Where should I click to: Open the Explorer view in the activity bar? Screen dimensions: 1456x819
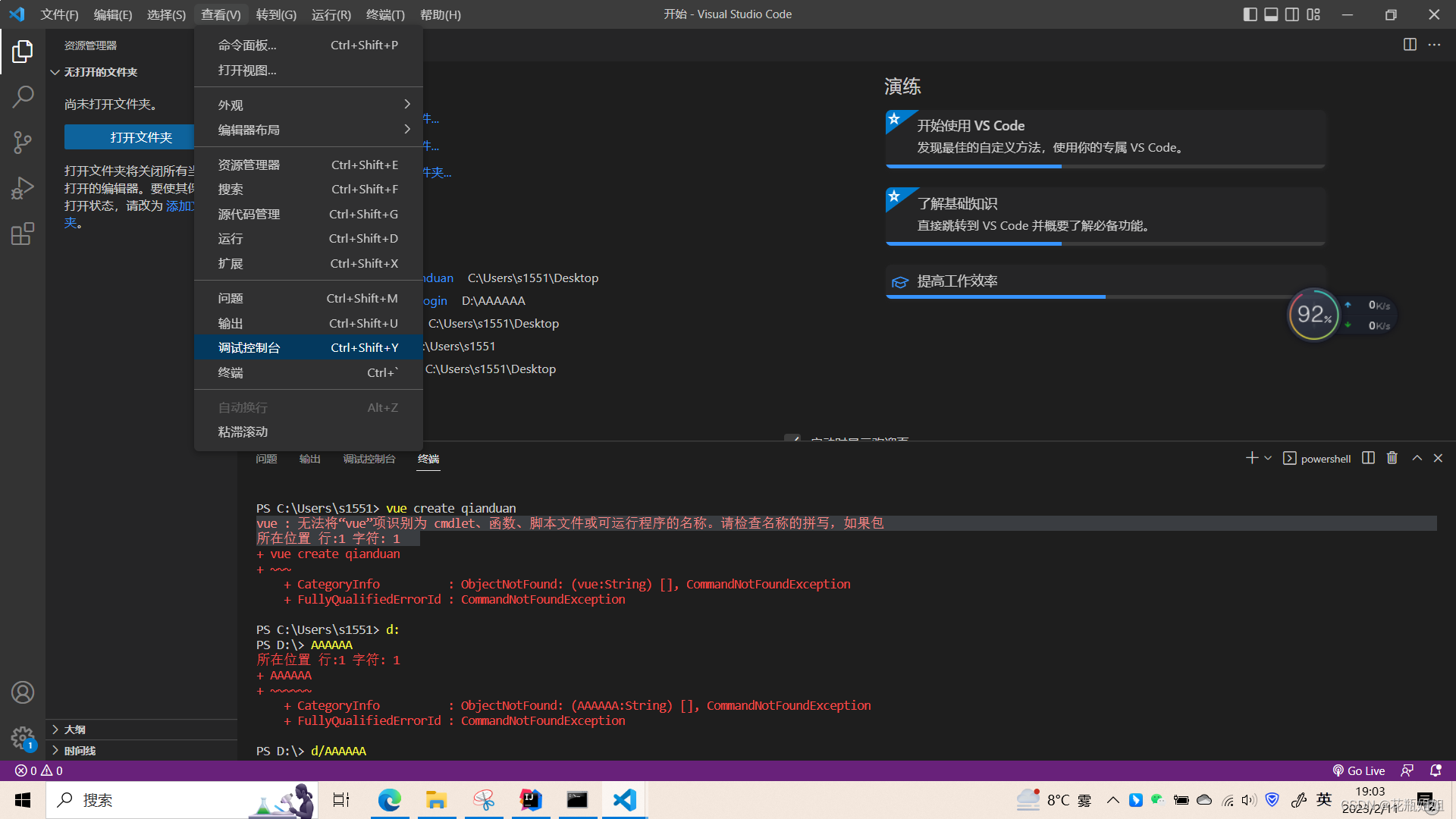point(23,51)
